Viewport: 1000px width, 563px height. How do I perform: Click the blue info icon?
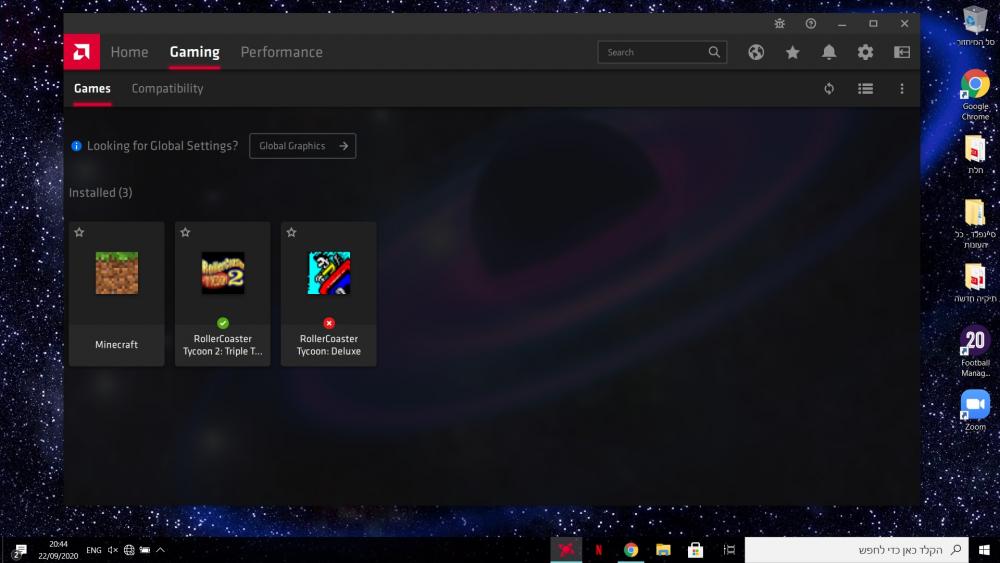click(x=77, y=146)
